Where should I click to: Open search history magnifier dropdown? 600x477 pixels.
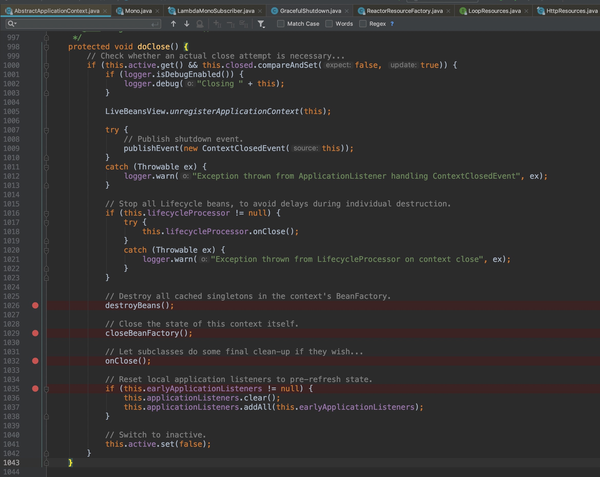coord(11,23)
